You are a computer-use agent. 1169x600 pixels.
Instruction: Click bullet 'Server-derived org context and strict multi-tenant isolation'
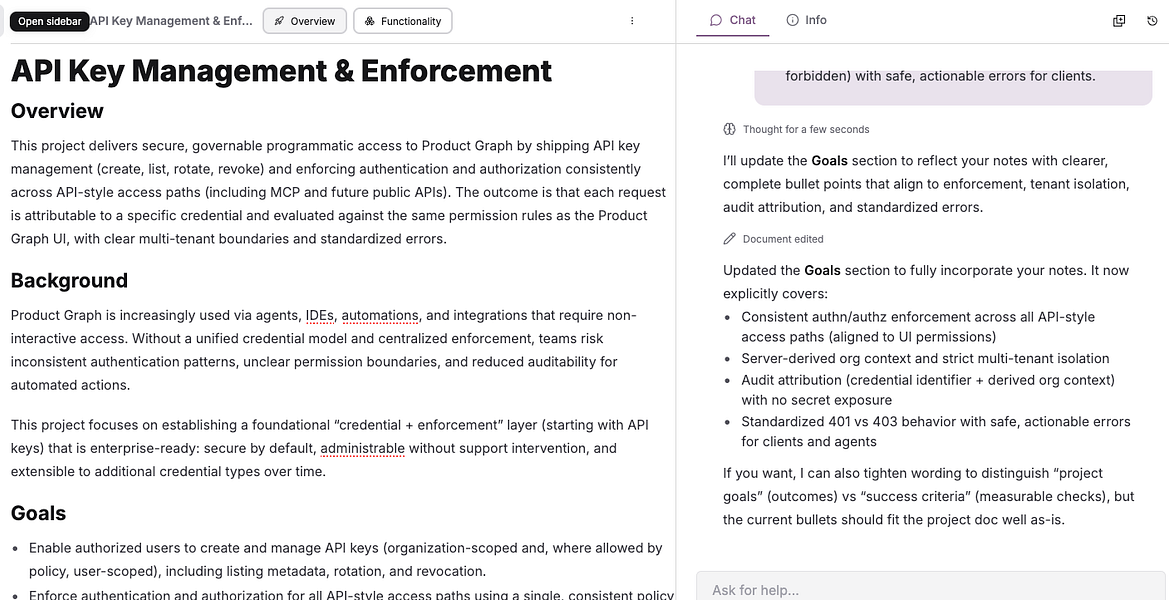[924, 359]
